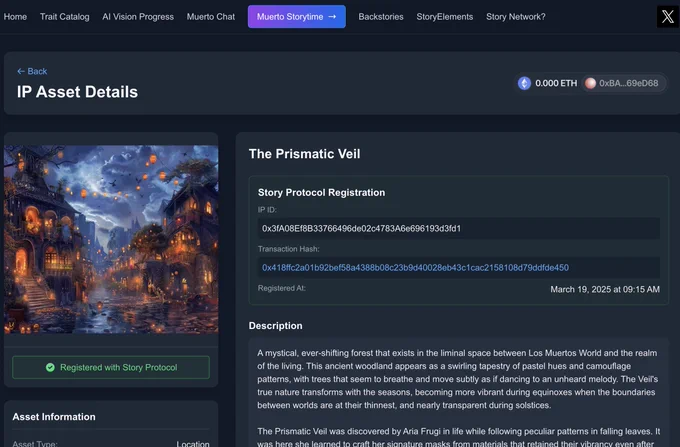The width and height of the screenshot is (680, 447).
Task: Open AI Vision Progress page
Action: [x=138, y=16]
